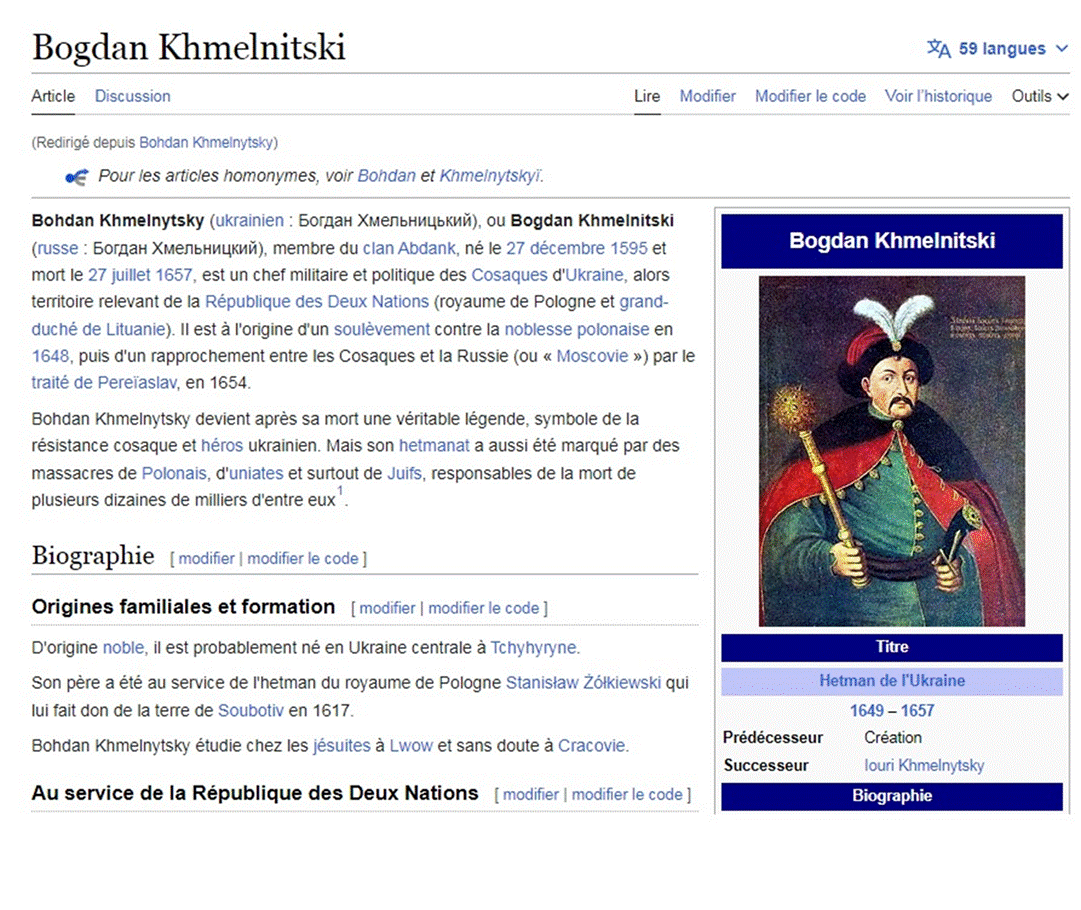The image size is (1081, 910).
Task: Expand the Outils dropdown menu
Action: pyautogui.click(x=1040, y=96)
